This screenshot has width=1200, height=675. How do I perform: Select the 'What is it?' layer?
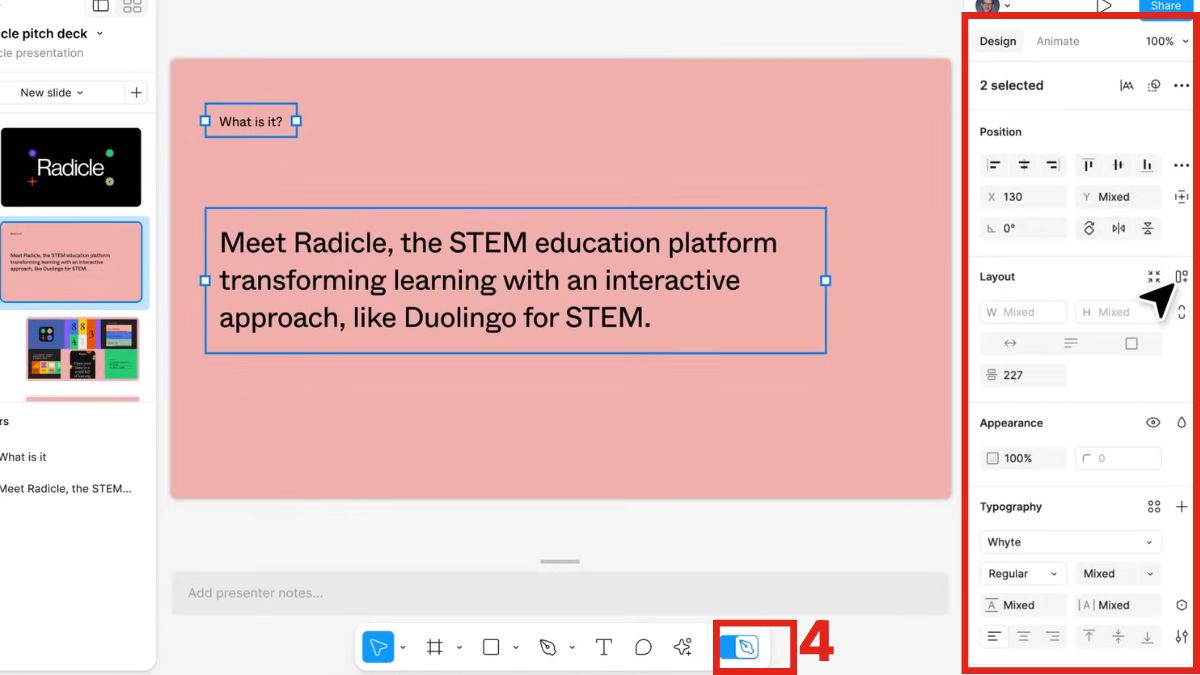[24, 457]
